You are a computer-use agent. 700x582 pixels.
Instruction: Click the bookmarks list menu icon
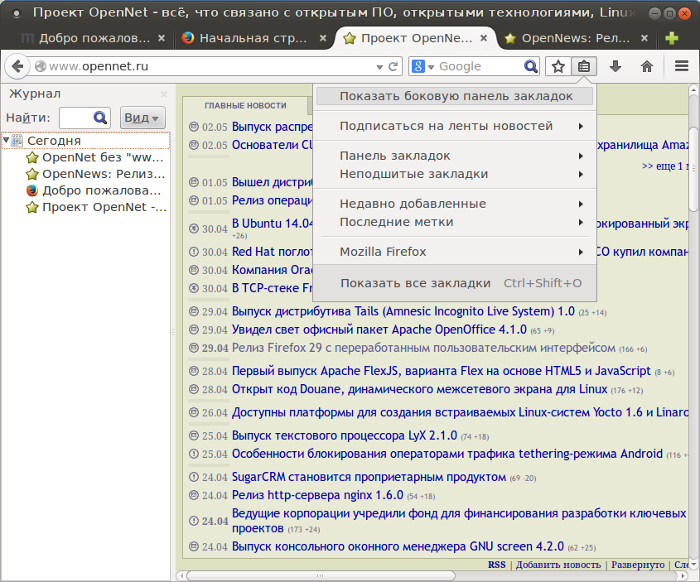pos(584,66)
